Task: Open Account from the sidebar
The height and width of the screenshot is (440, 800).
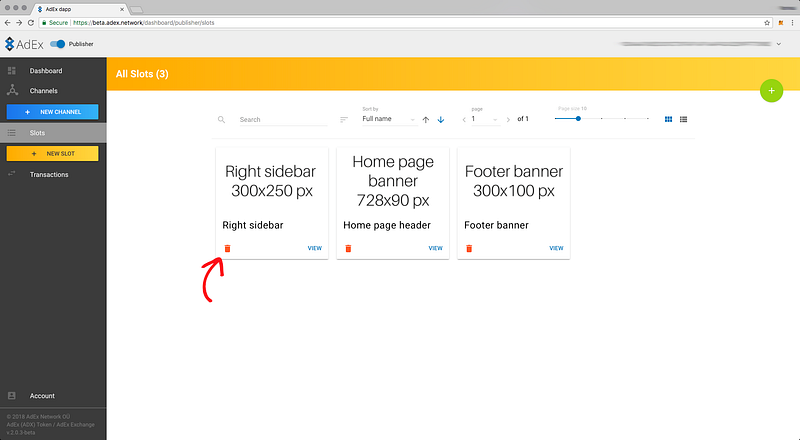Action: click(x=53, y=396)
